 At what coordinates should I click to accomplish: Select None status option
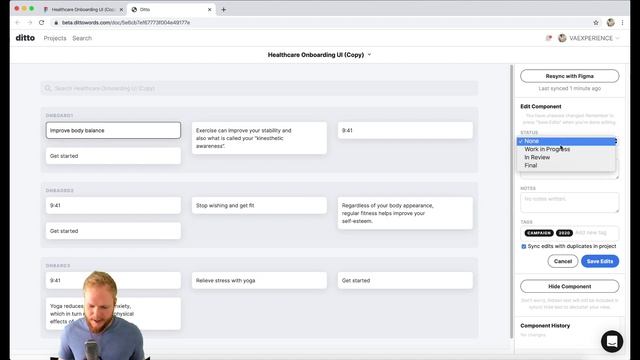click(566, 141)
